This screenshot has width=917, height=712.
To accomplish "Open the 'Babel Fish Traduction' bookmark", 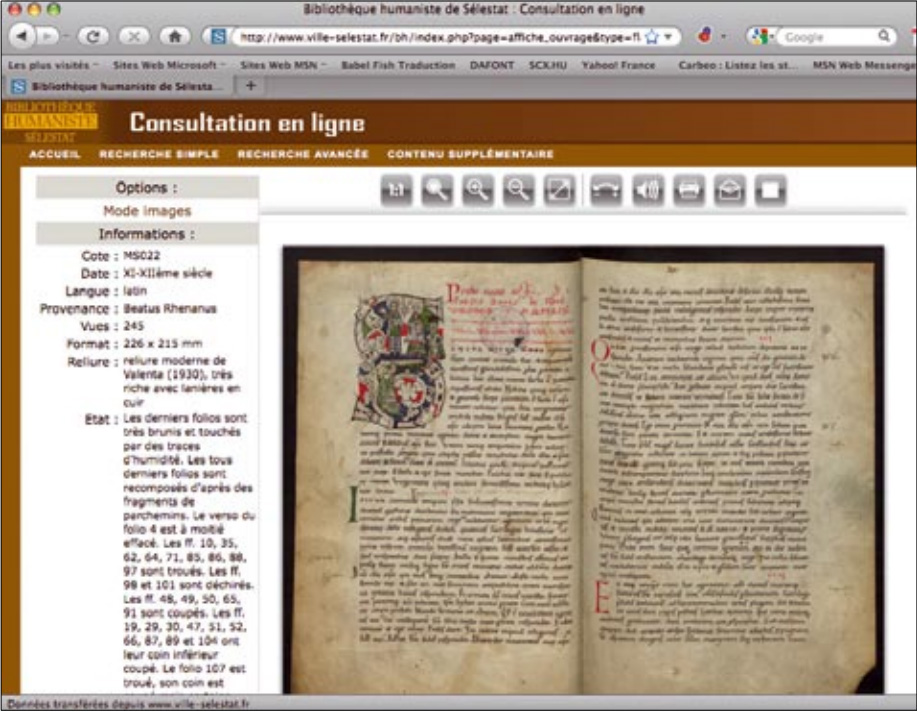I will pos(398,65).
